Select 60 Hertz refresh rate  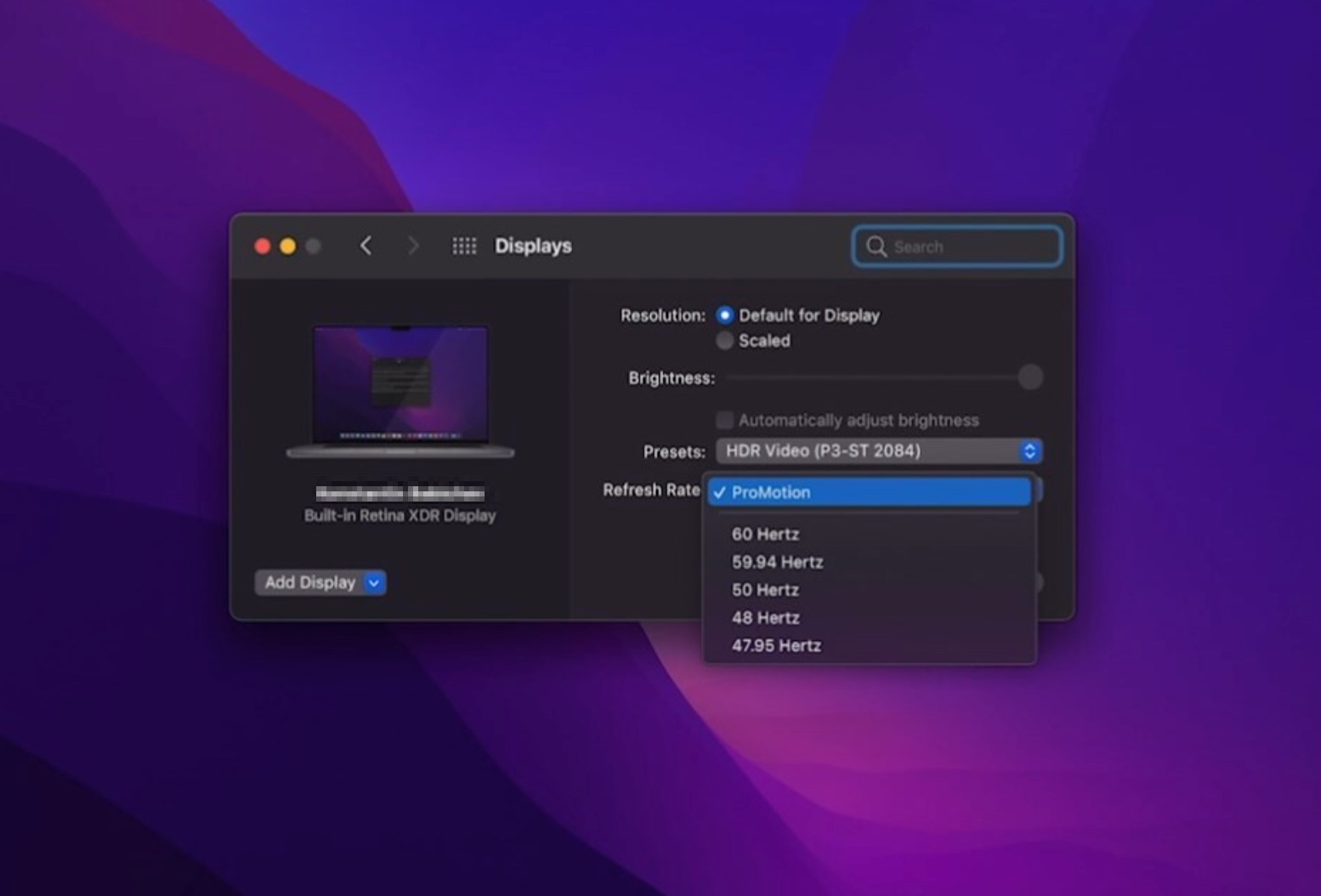pos(765,534)
